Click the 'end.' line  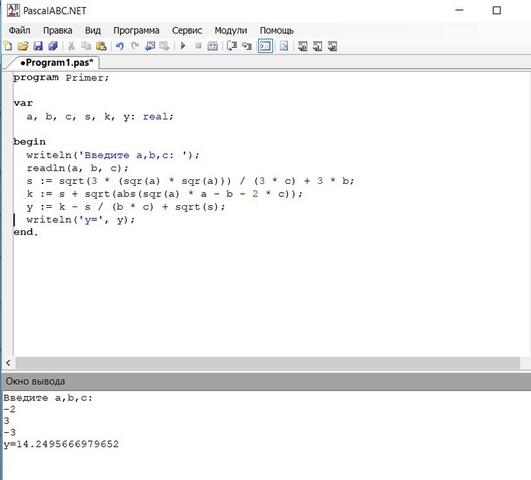(x=25, y=232)
